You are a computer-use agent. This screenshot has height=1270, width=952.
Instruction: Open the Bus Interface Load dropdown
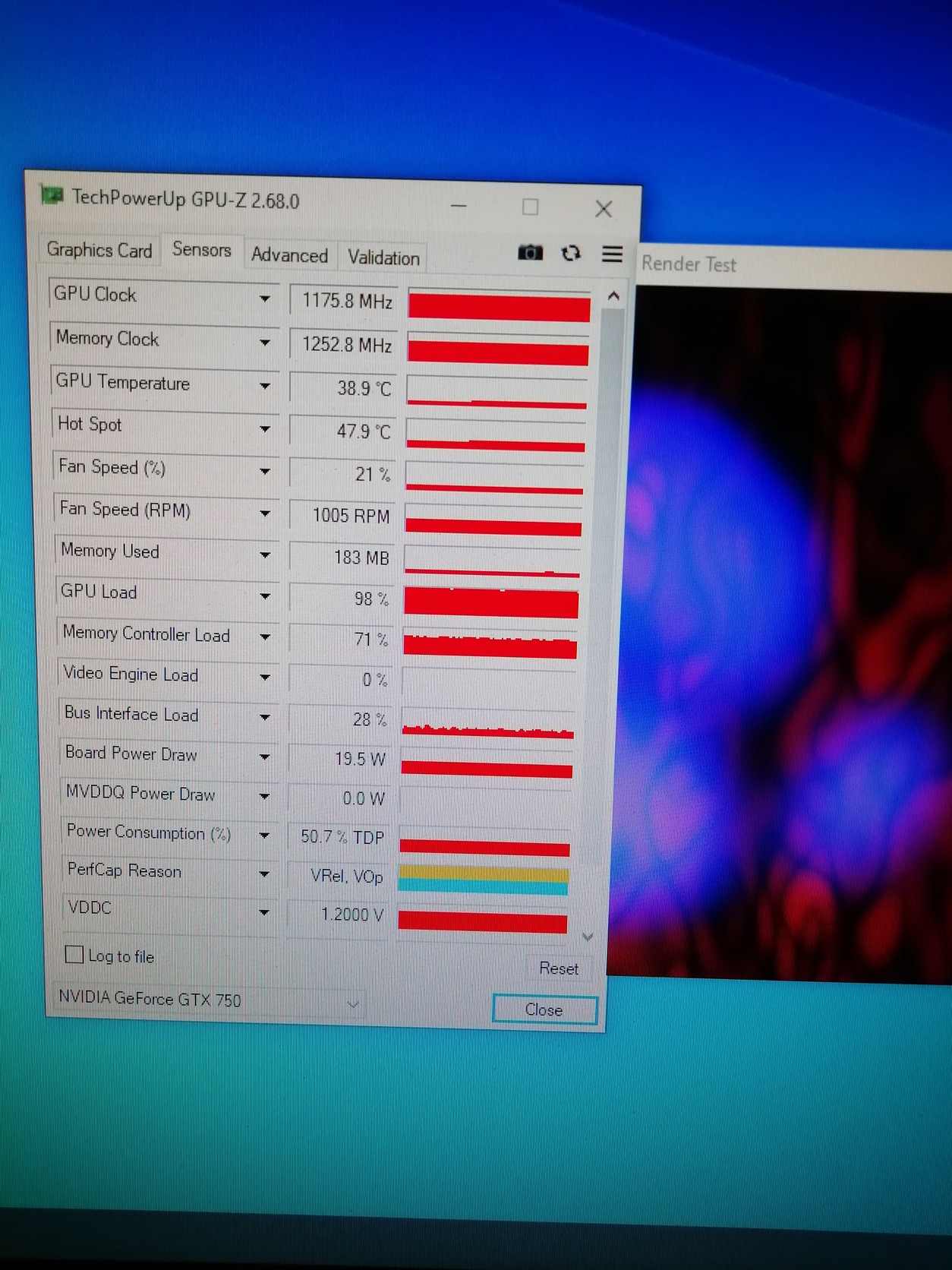(264, 717)
